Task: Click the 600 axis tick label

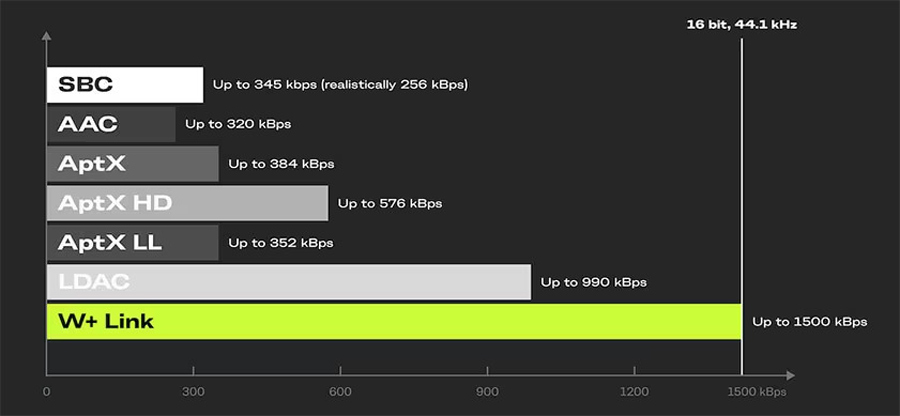Action: pyautogui.click(x=340, y=392)
